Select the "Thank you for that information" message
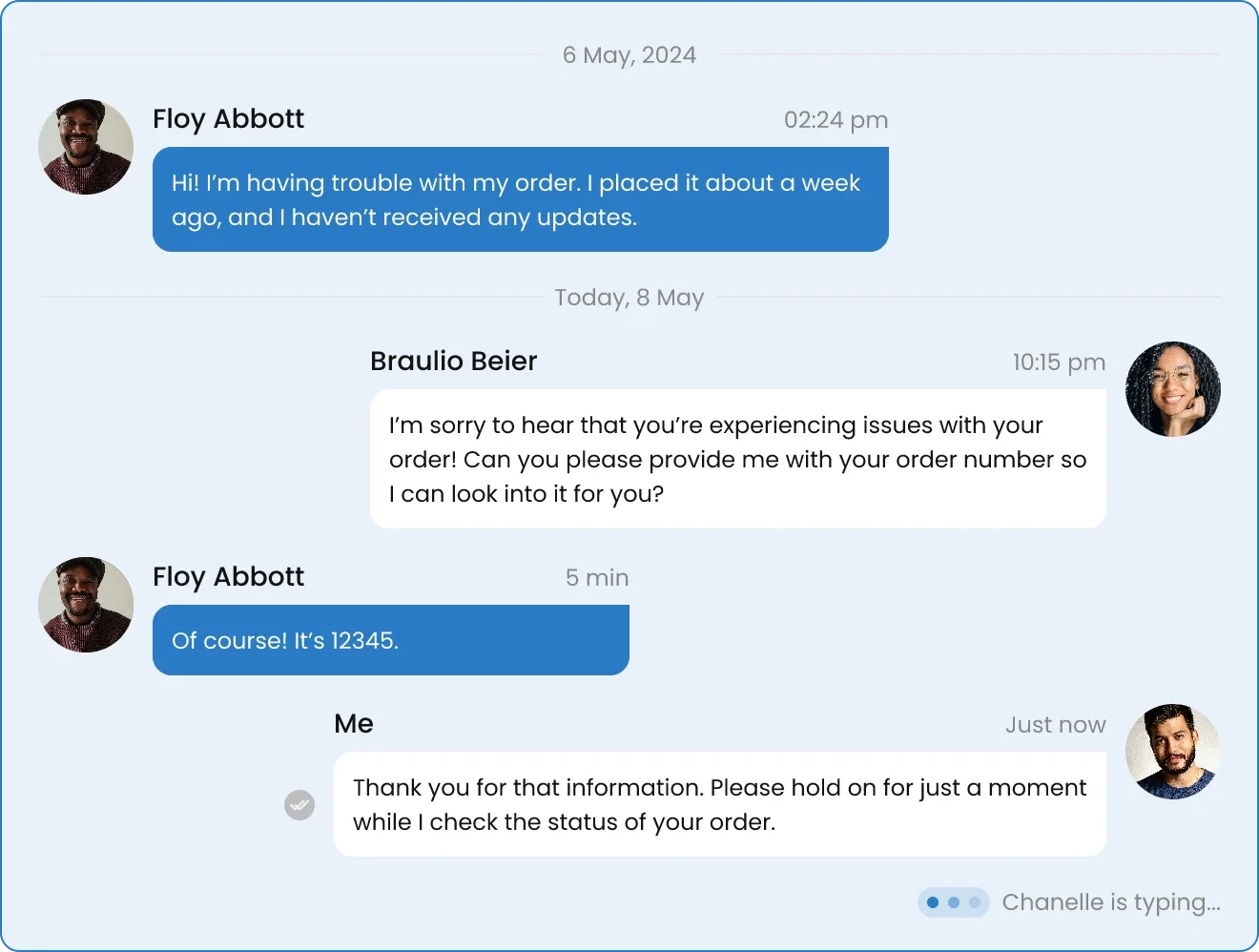 coord(719,804)
